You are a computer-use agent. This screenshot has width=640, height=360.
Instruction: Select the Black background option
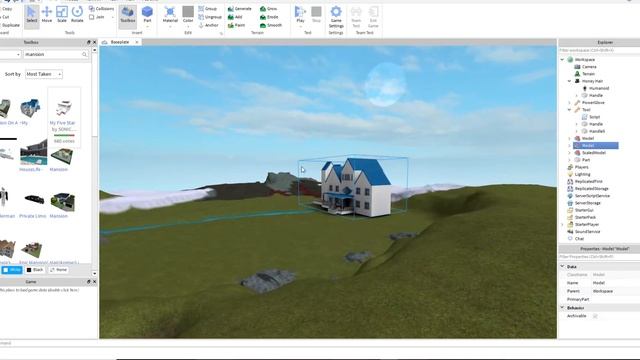(35, 270)
